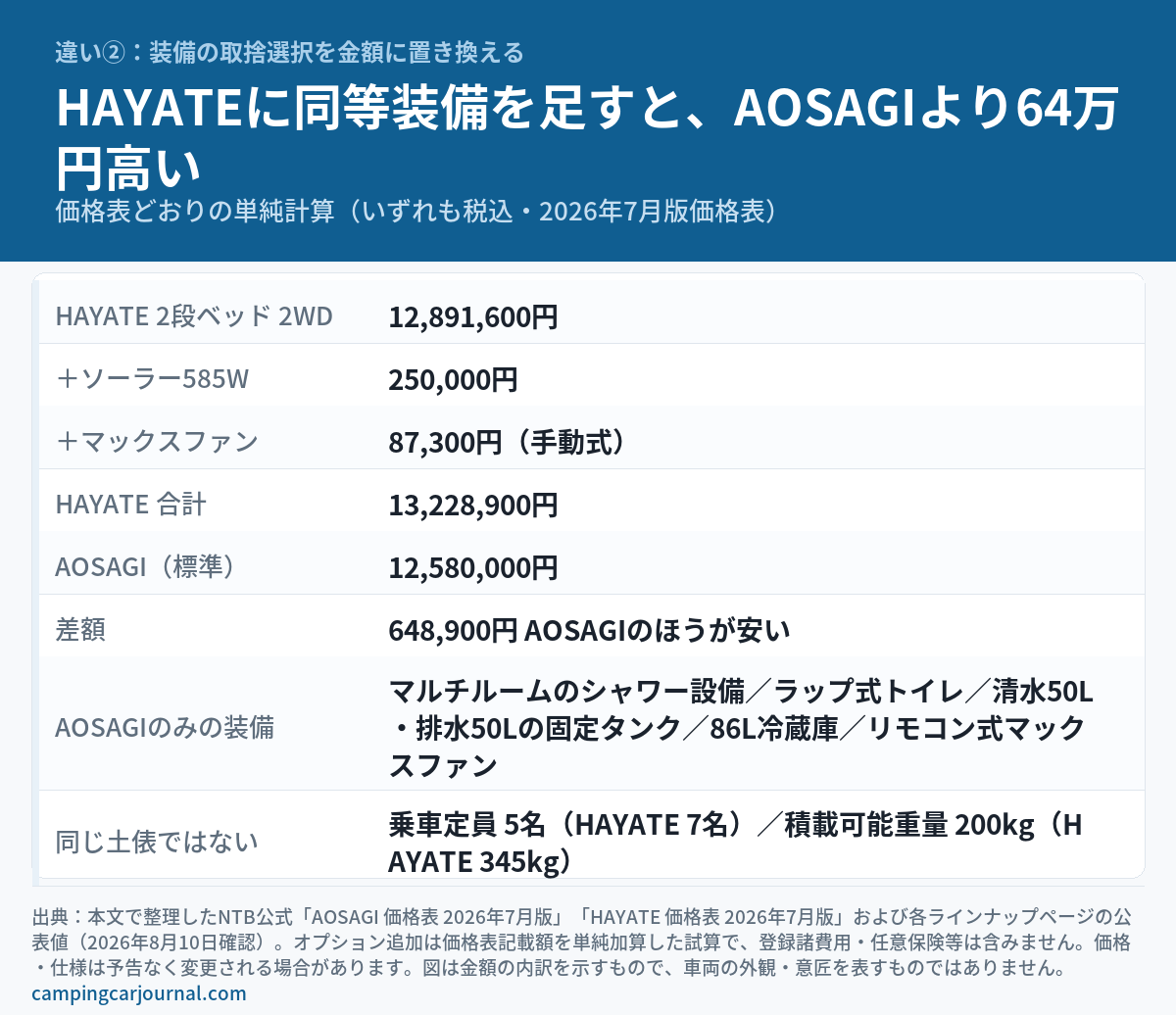Select row label '＋ソーラー585W'
The width and height of the screenshot is (1176, 1015).
pos(153,379)
